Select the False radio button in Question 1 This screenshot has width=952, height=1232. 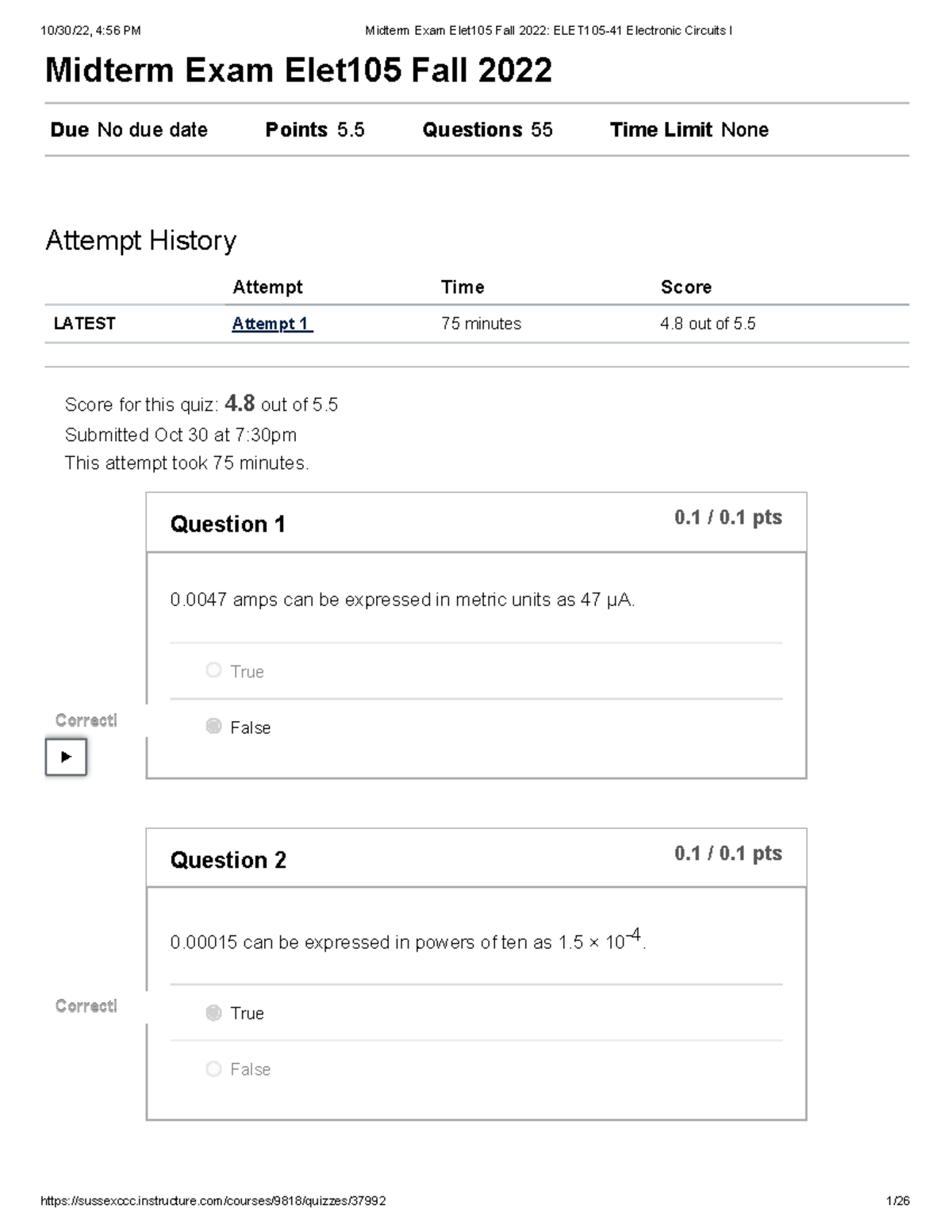click(x=213, y=726)
